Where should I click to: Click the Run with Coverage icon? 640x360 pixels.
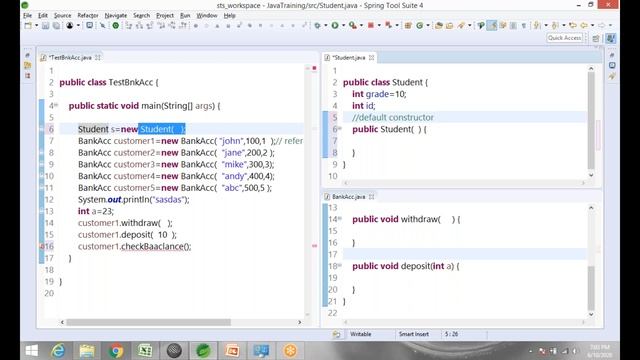[353, 25]
